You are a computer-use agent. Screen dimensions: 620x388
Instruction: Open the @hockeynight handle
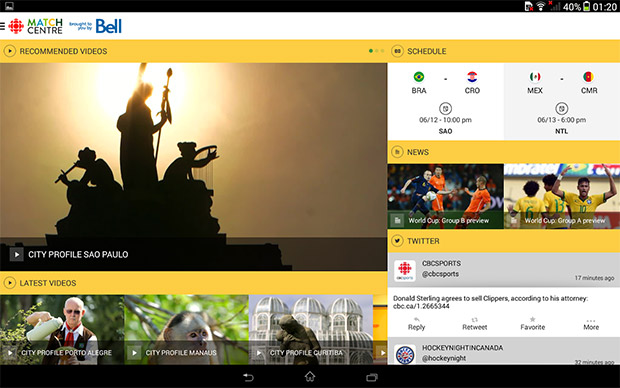[444, 358]
